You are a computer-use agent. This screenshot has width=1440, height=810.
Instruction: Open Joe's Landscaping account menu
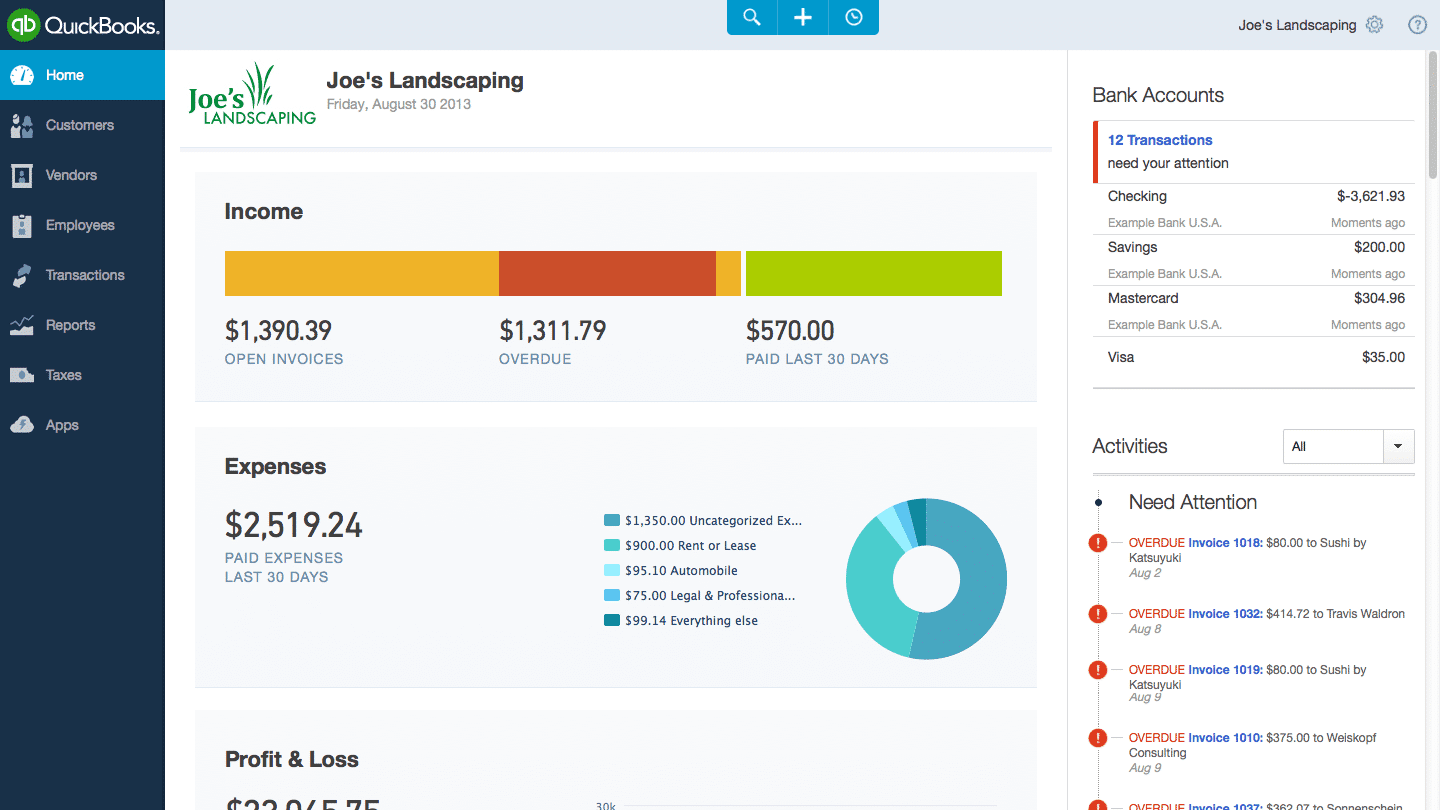click(1297, 25)
